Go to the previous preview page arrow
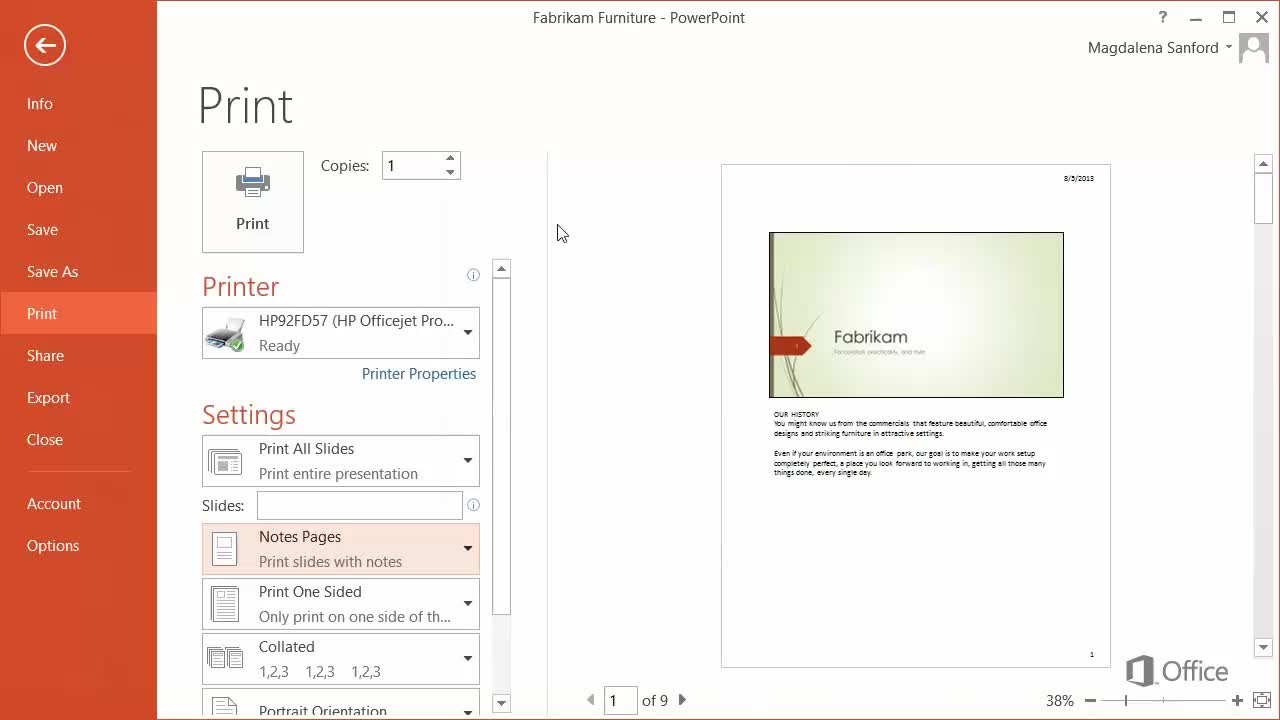This screenshot has width=1280, height=720. click(591, 700)
